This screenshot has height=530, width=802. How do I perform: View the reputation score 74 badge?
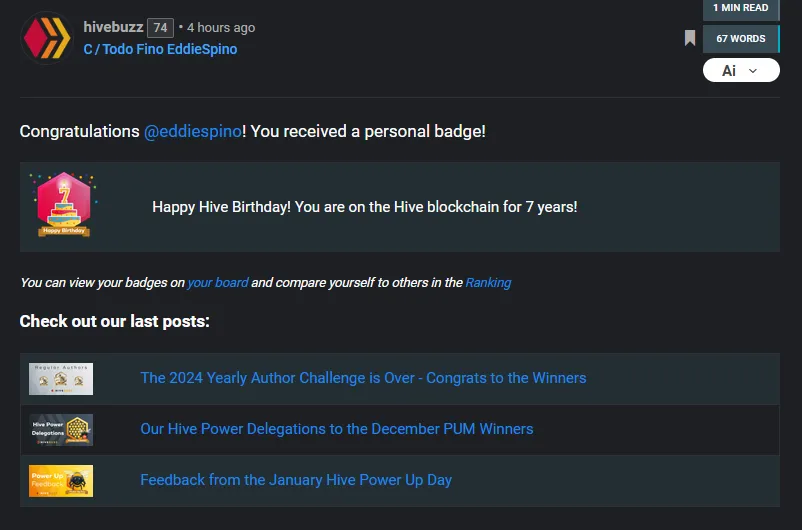[161, 28]
